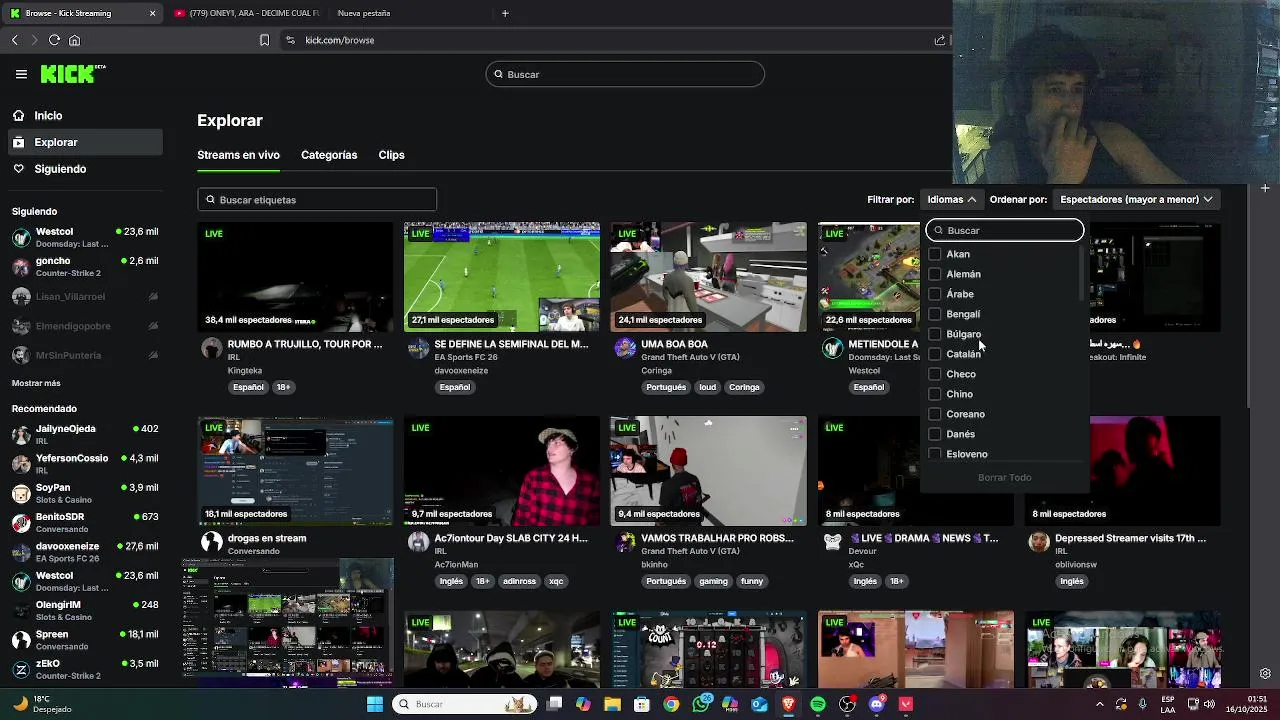Check the Bengalí language checkbox
1280x720 pixels.
935,314
